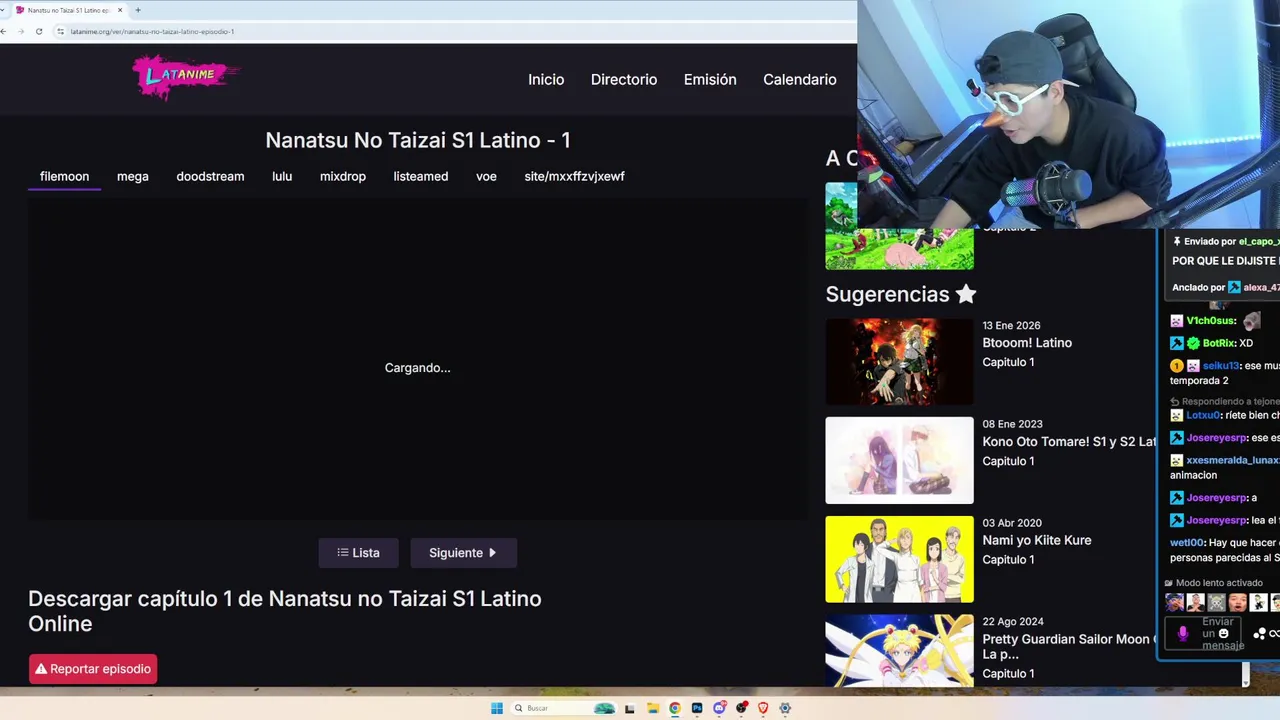Click chat username Lotxu0
The height and width of the screenshot is (720, 1280).
tap(1204, 415)
